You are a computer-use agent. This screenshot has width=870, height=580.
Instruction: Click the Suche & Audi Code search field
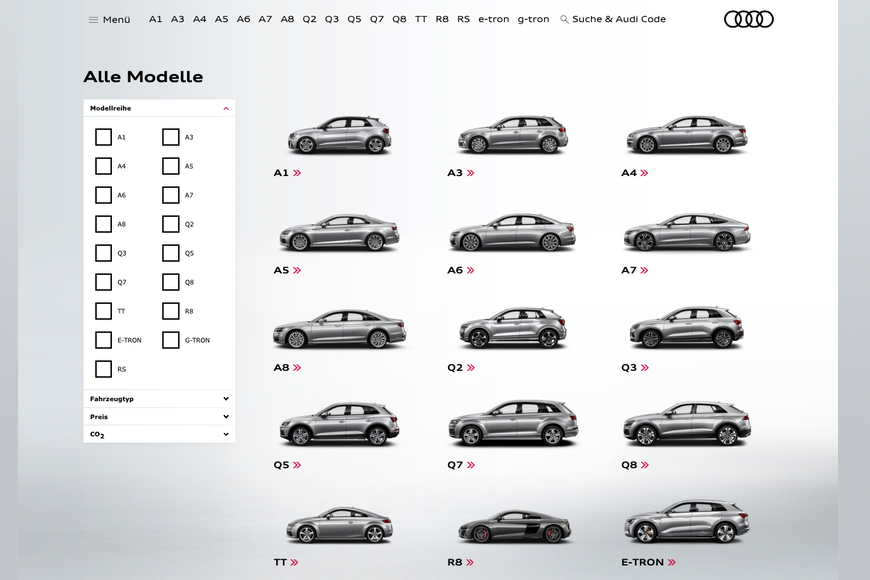pos(619,19)
